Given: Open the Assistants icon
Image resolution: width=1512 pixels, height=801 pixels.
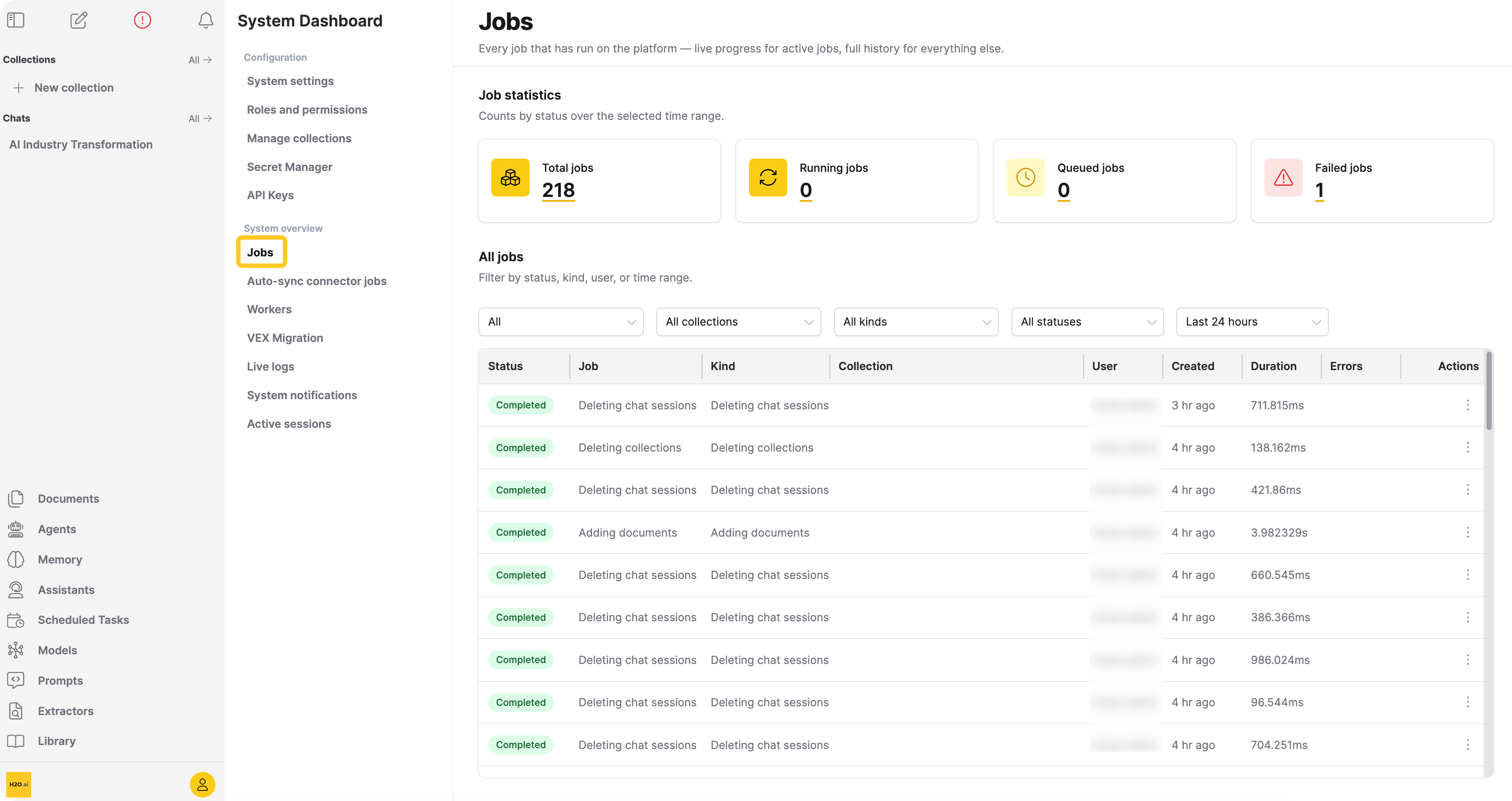Looking at the screenshot, I should [x=16, y=590].
